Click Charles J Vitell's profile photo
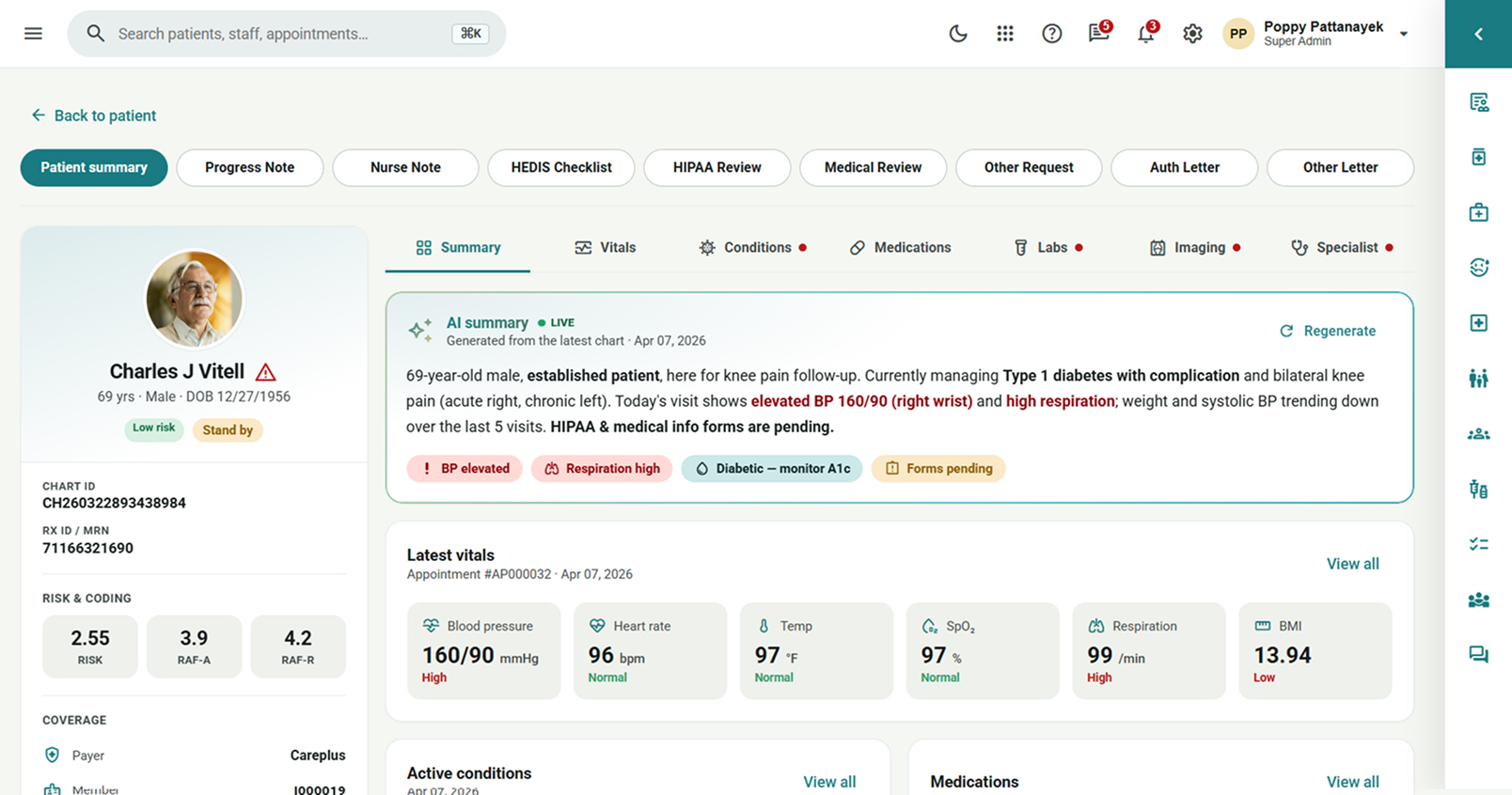 point(195,299)
